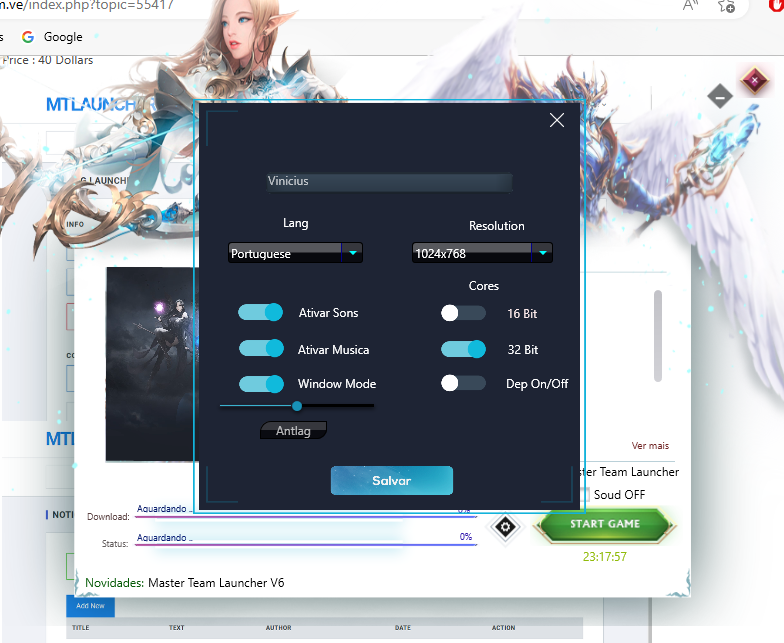This screenshot has width=784, height=643.
Task: Open the Google bookmark favicon
Action: click(28, 36)
